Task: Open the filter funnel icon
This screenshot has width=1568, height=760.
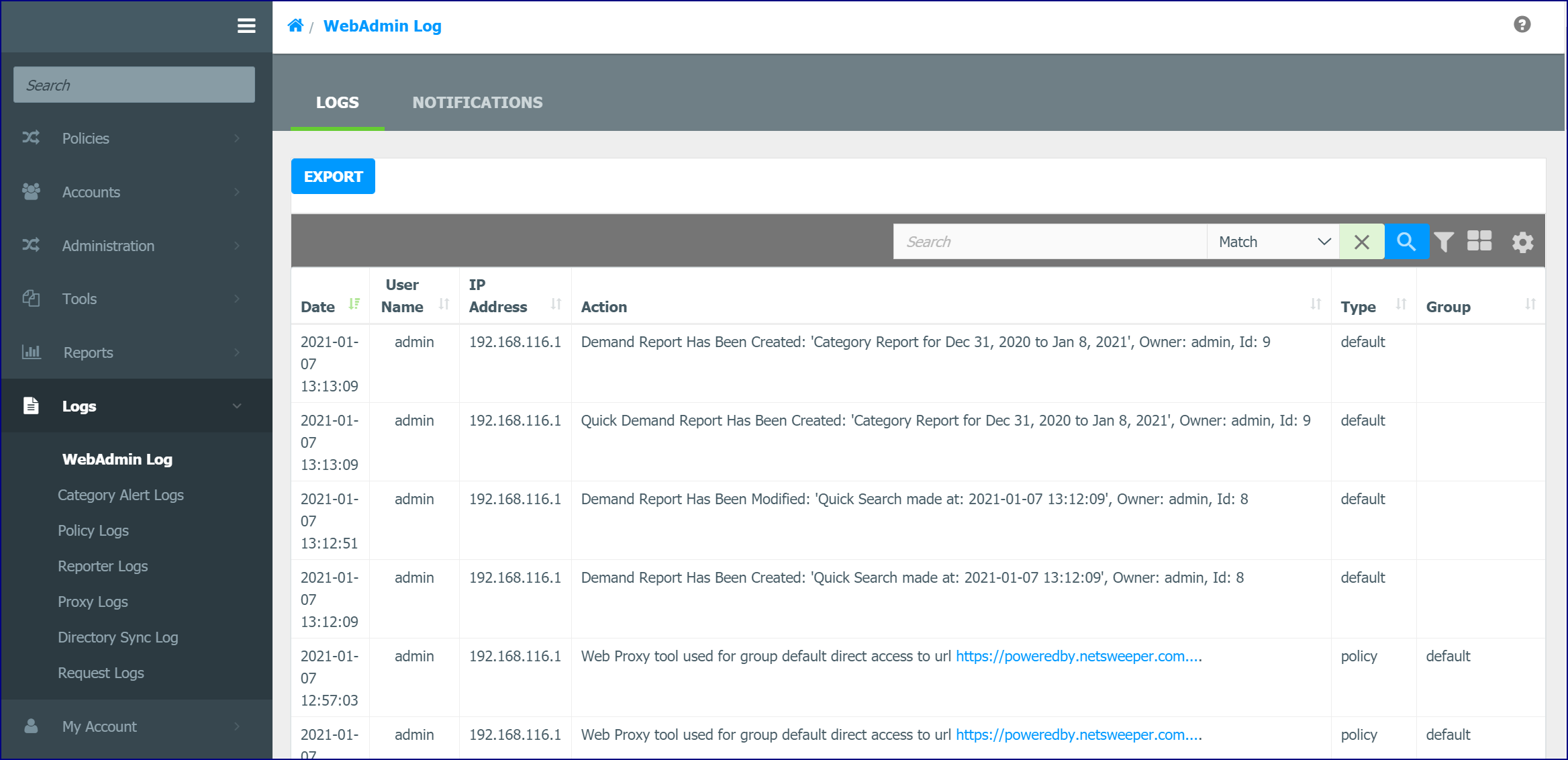Action: [x=1444, y=242]
